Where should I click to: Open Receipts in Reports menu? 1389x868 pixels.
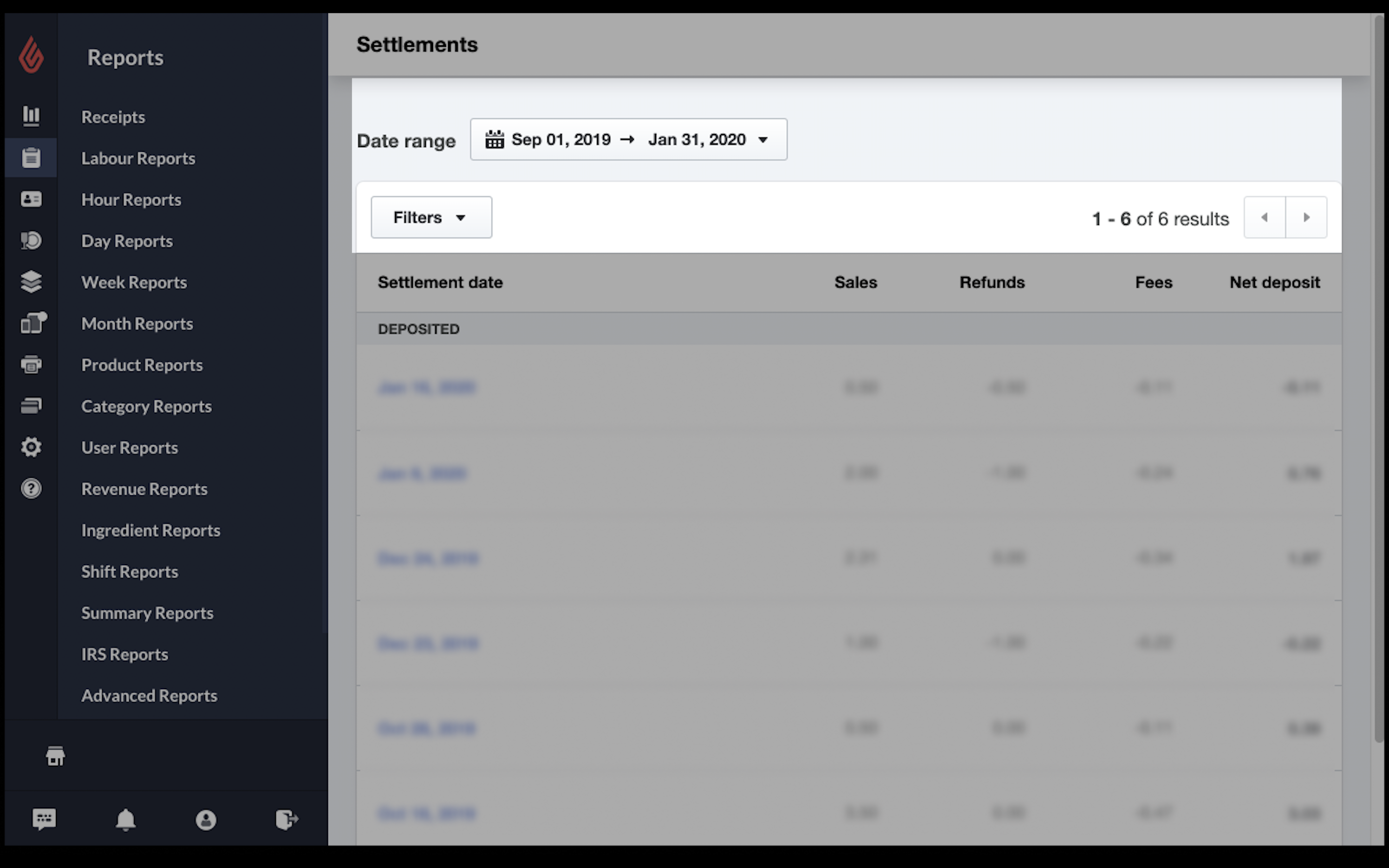[x=113, y=117]
